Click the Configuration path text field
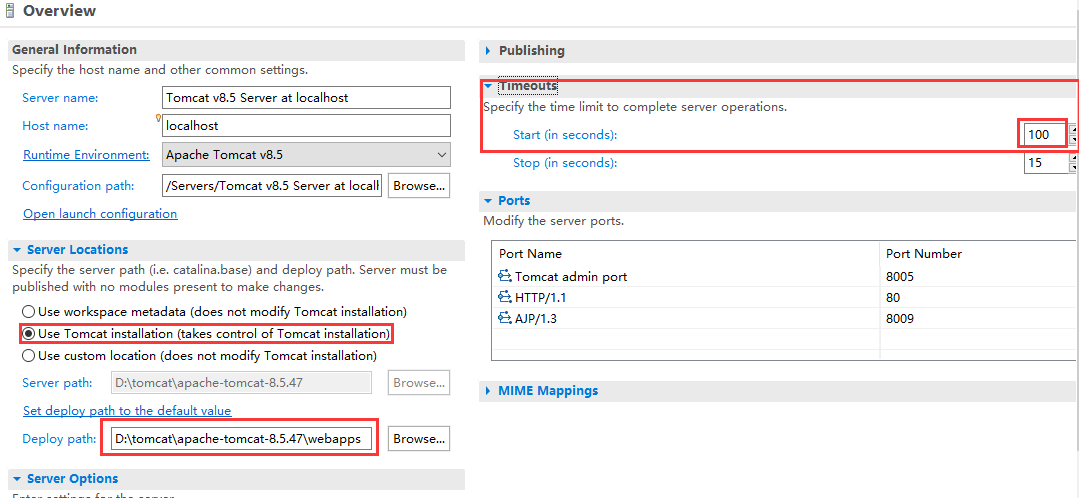1079x498 pixels. pyautogui.click(x=272, y=186)
